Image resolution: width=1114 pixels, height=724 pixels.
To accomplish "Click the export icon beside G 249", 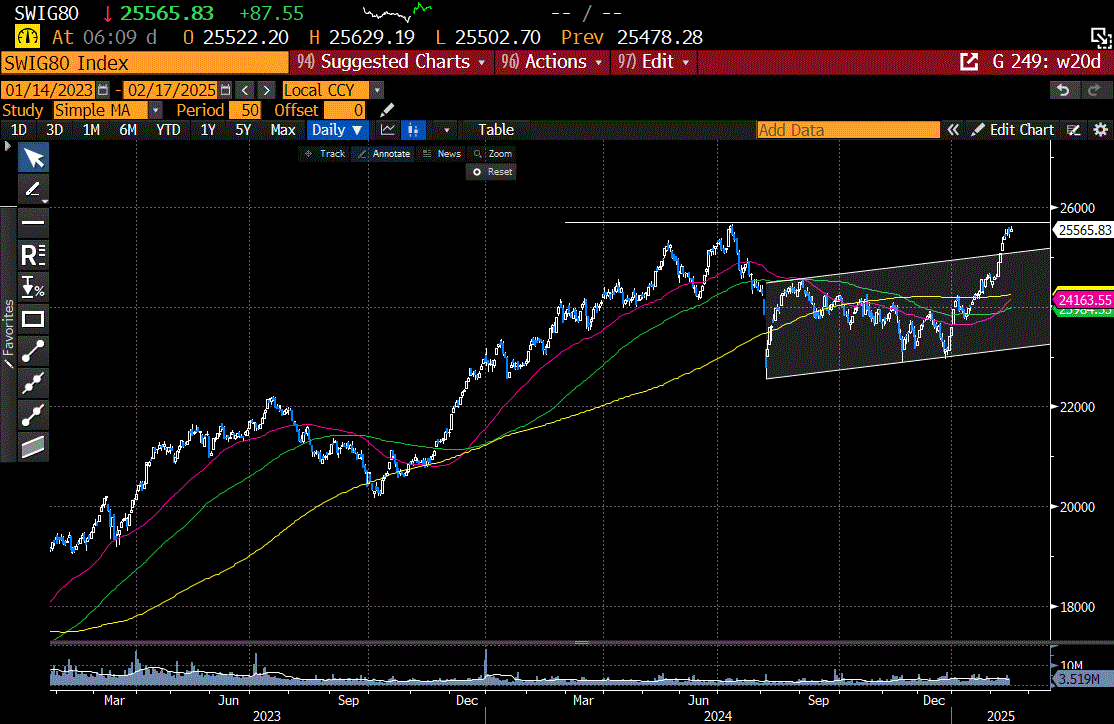I will [969, 62].
